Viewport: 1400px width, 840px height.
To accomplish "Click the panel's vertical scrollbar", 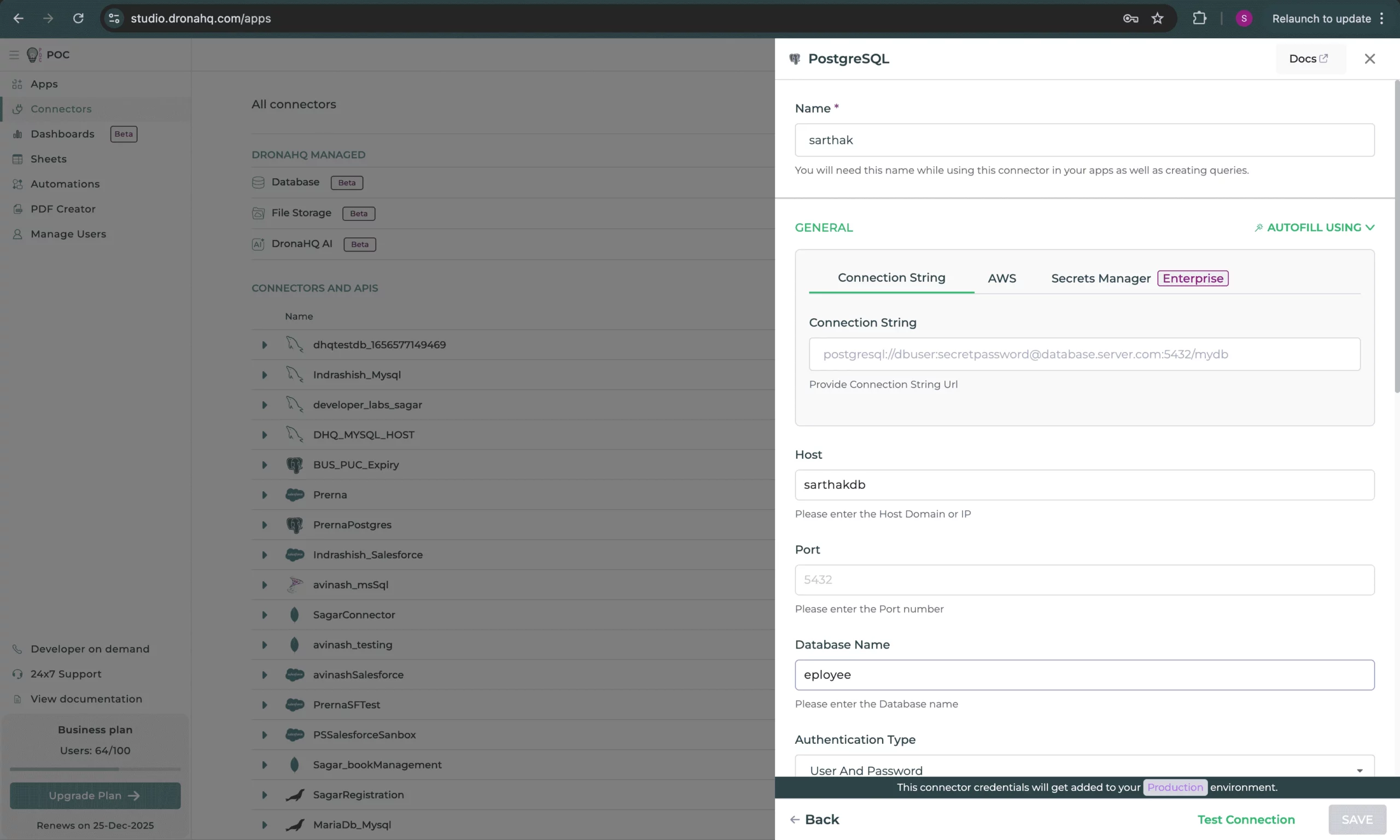I will (1396, 238).
